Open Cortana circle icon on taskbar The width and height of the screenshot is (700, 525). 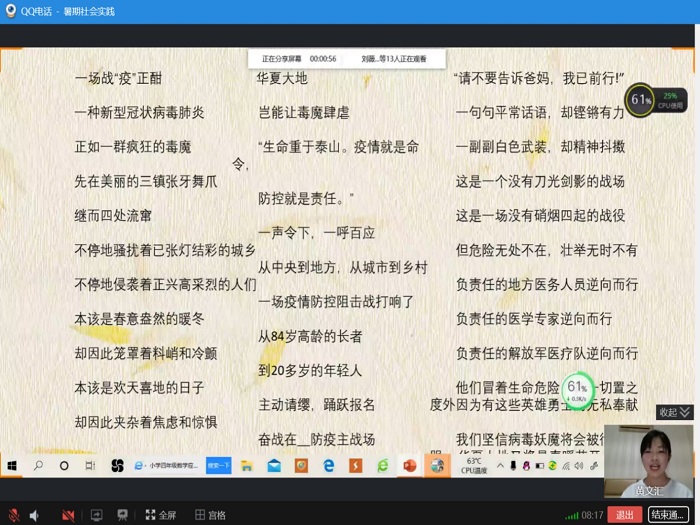(x=64, y=466)
